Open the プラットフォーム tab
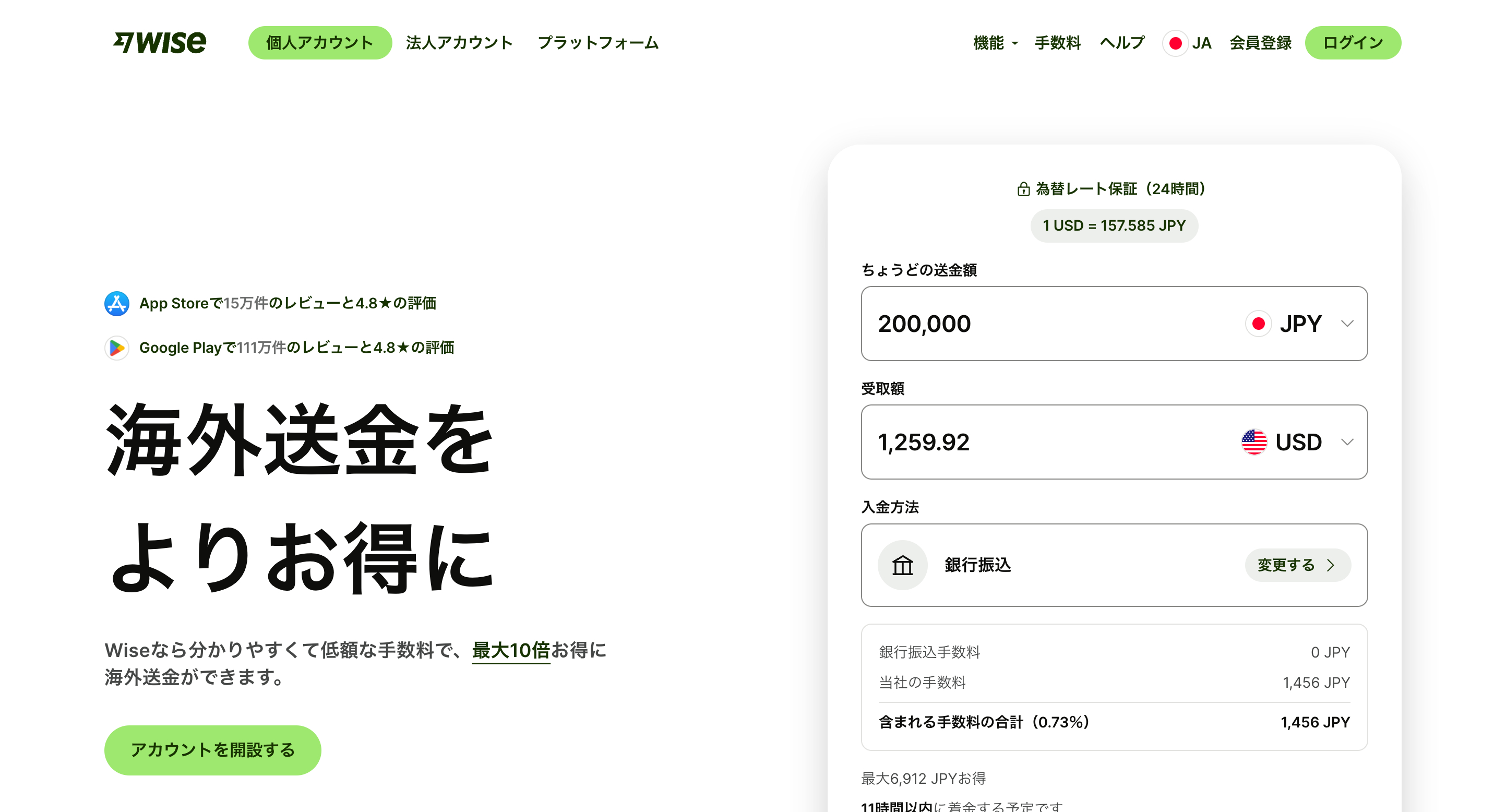Screen dimensions: 1506x812 pyautogui.click(x=598, y=43)
